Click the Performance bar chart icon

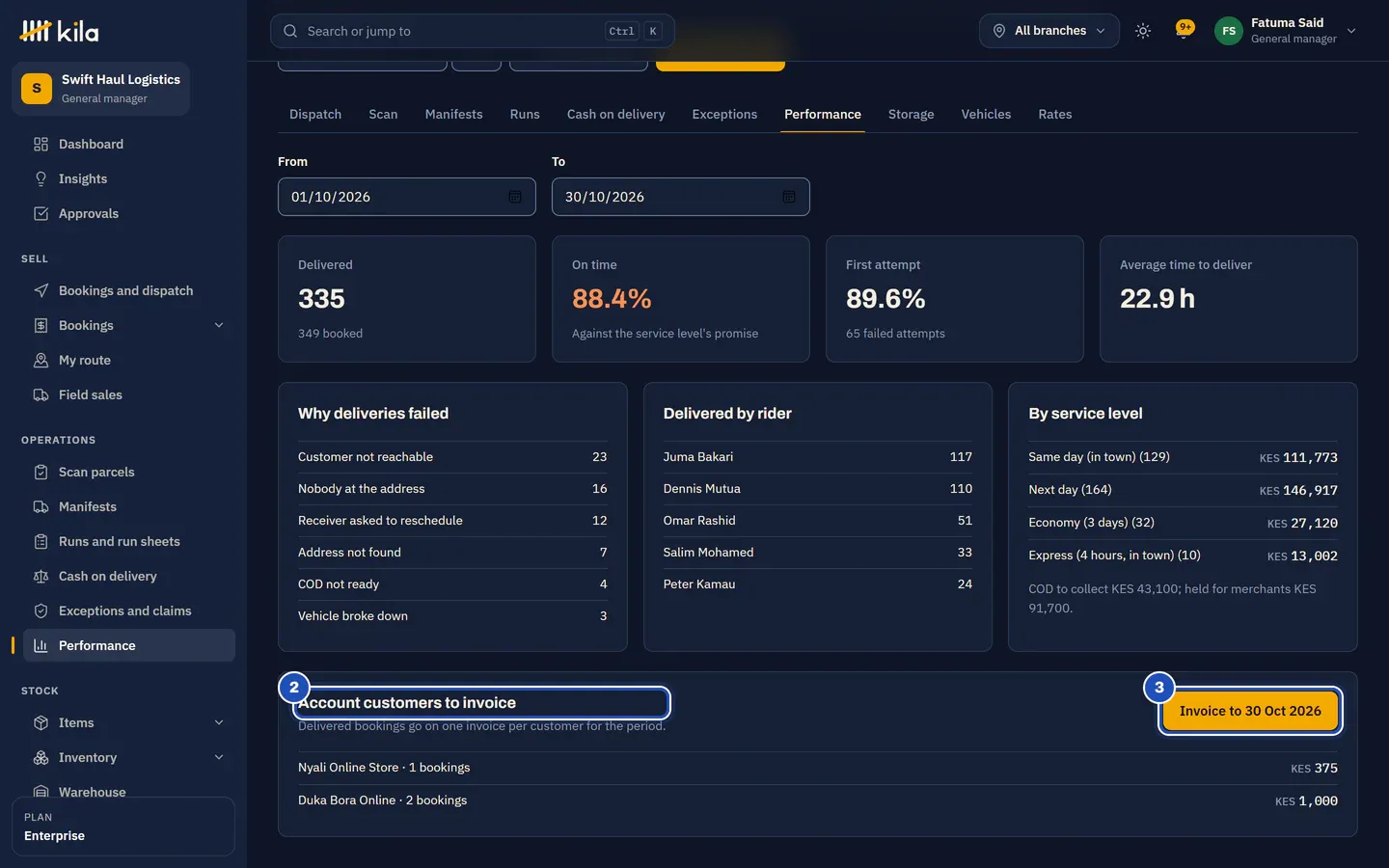[41, 646]
